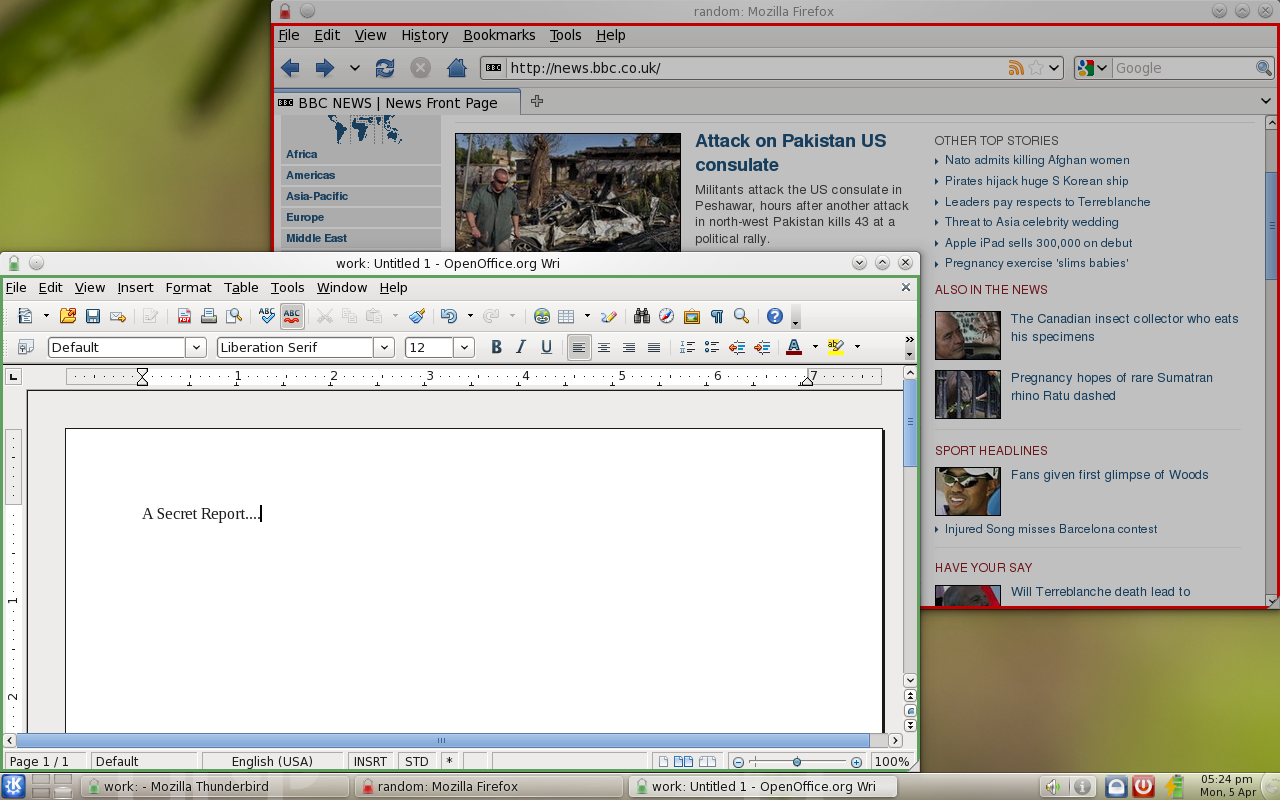The width and height of the screenshot is (1280, 800).
Task: Save the document with the floppy icon
Action: (x=93, y=316)
